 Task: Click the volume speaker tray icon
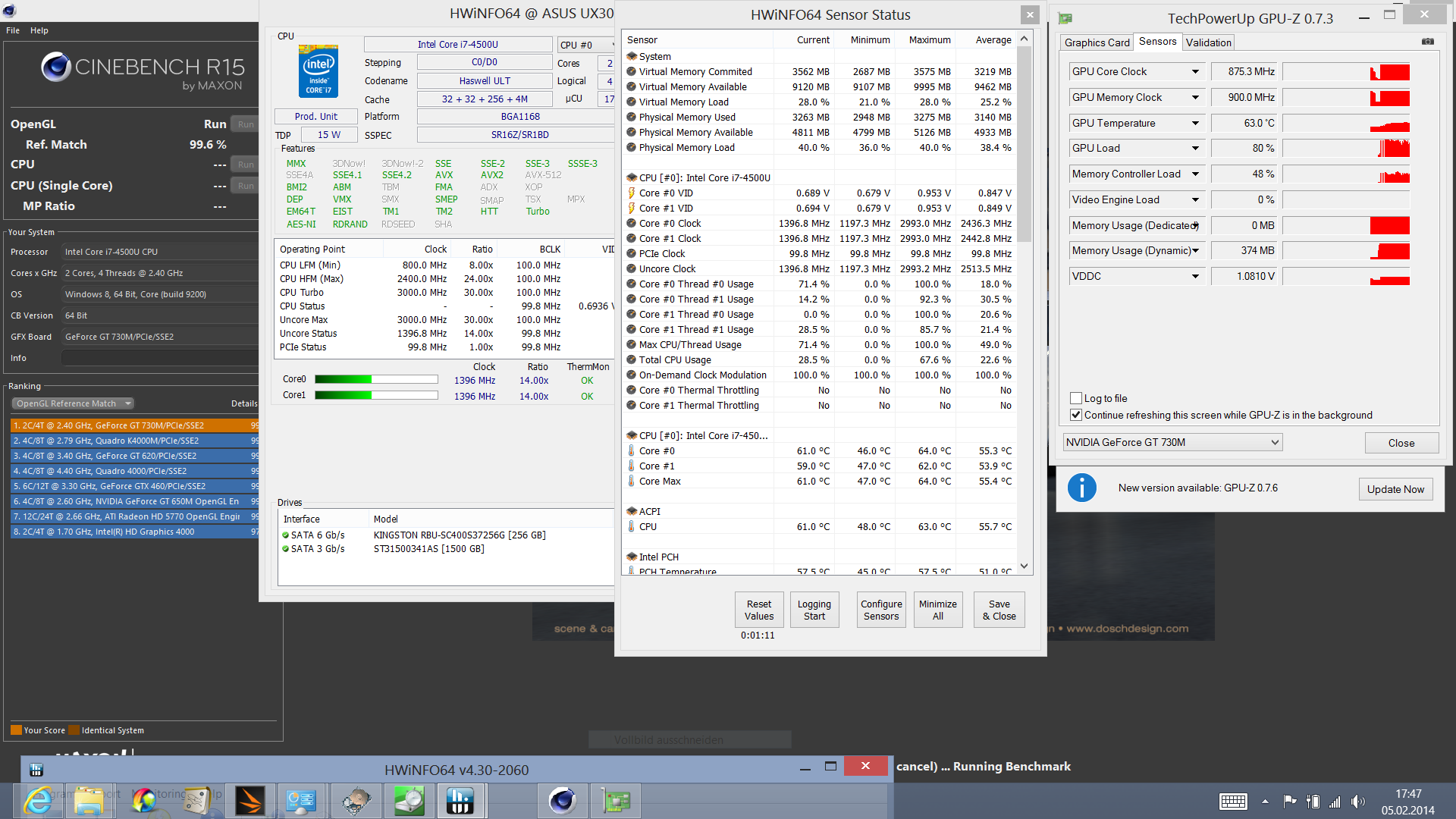point(1357,802)
